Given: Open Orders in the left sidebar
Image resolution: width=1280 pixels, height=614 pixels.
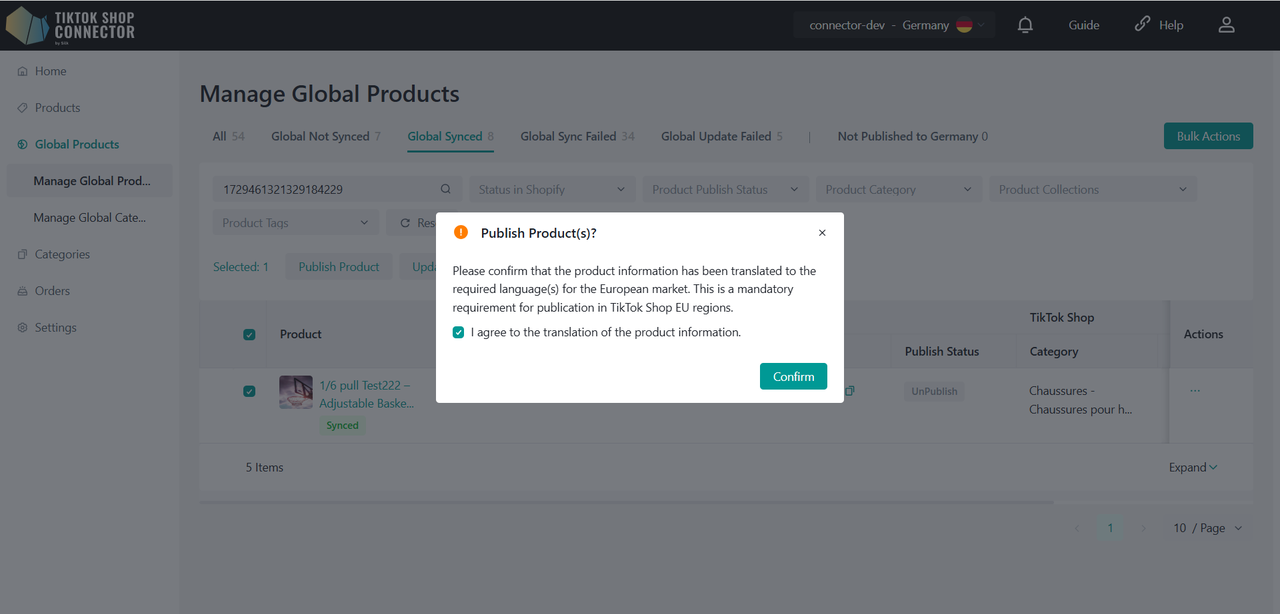Looking at the screenshot, I should coord(52,291).
